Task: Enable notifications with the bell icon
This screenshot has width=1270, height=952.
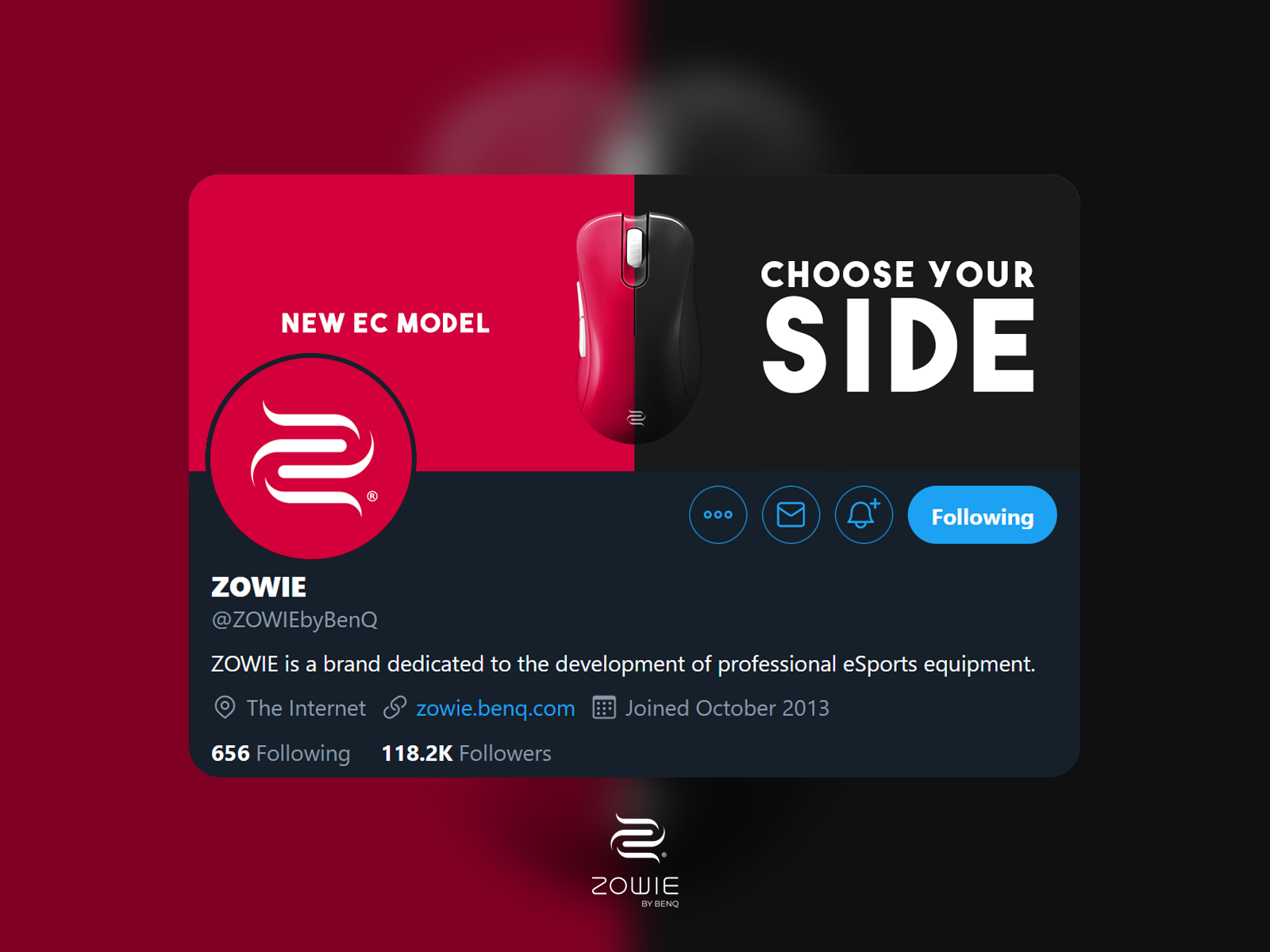Action: click(x=864, y=515)
